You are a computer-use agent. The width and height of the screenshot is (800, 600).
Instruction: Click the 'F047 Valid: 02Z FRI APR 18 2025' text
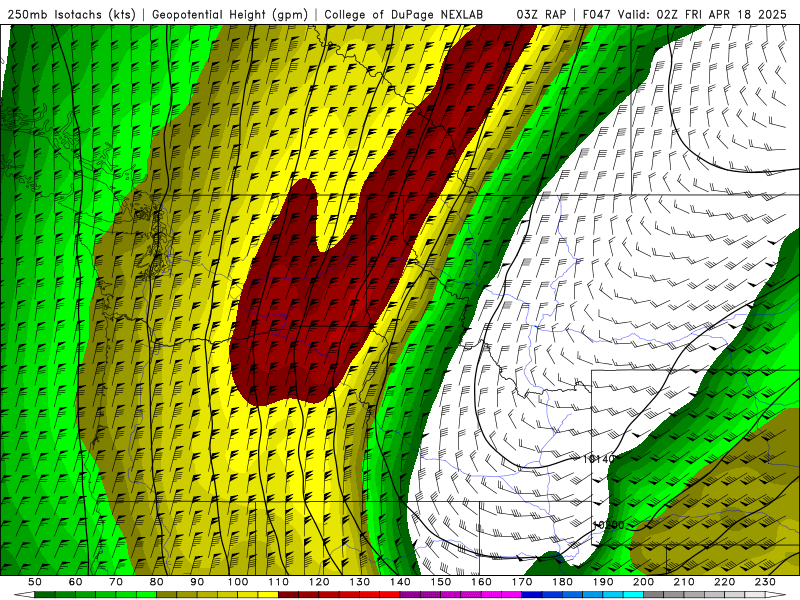pos(685,15)
